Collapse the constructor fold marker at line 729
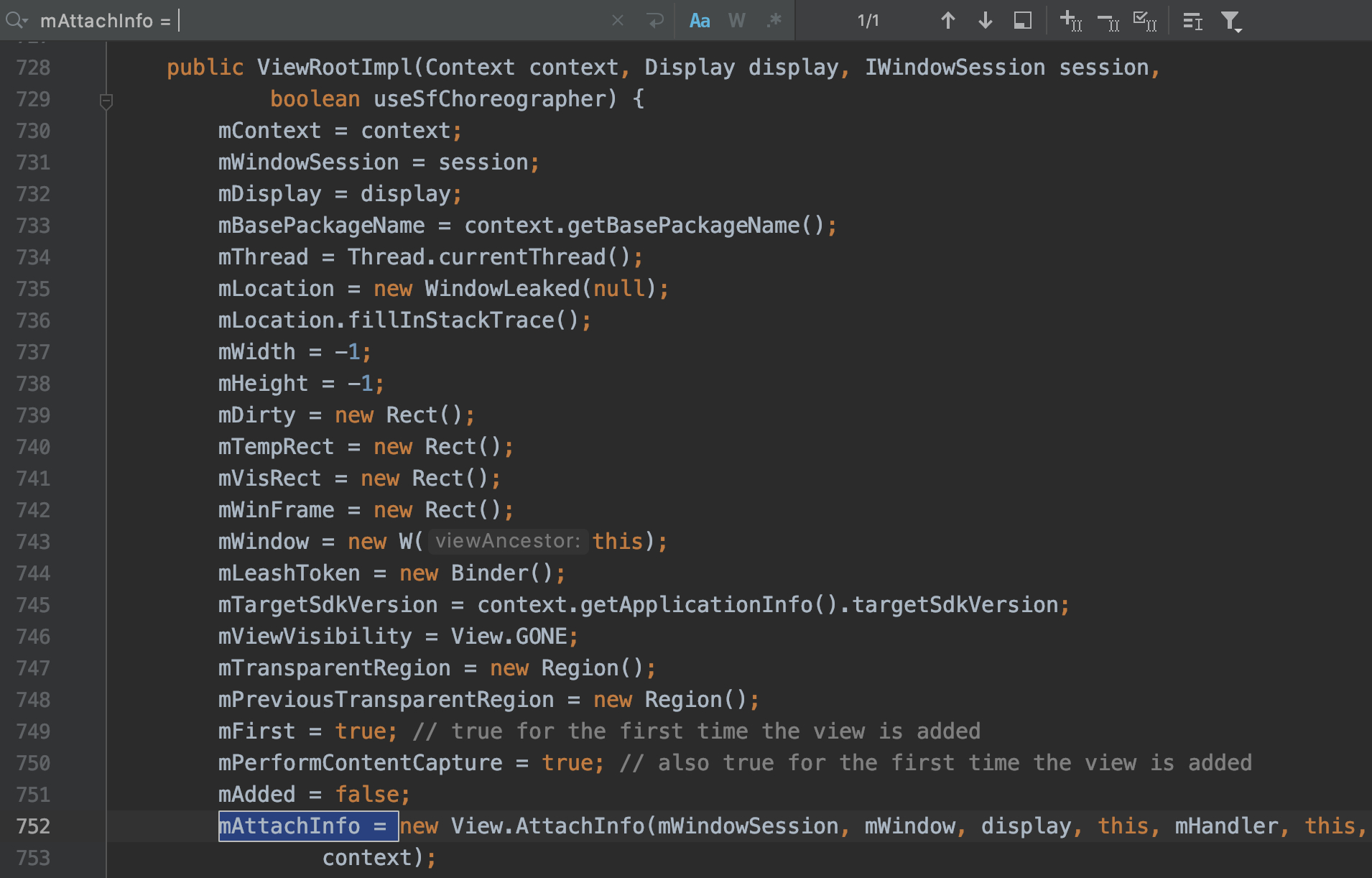This screenshot has height=878, width=1372. click(x=106, y=101)
